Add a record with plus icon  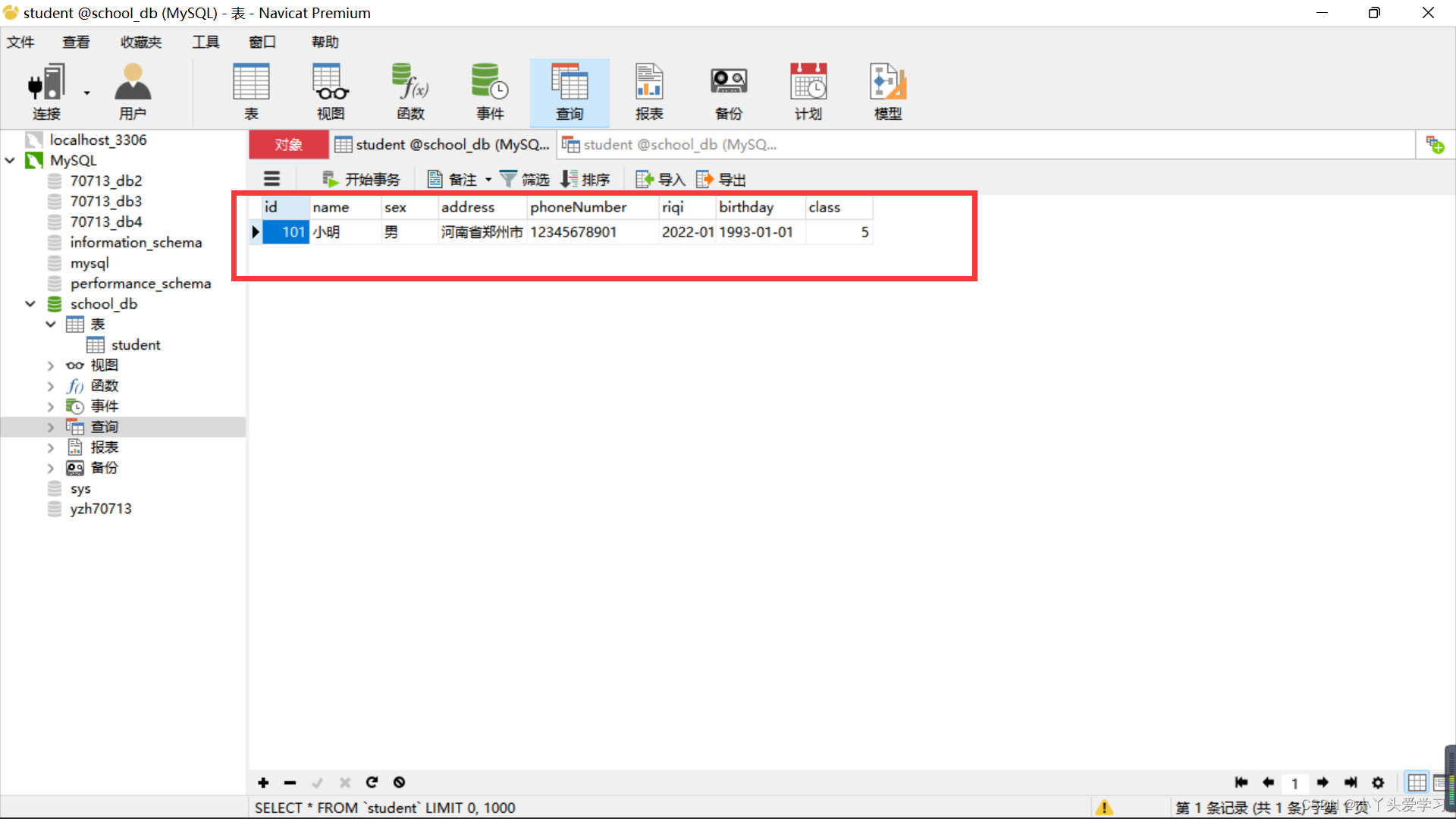263,783
